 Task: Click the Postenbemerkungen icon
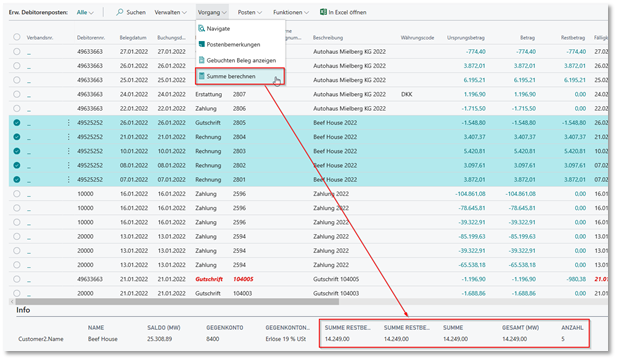point(201,44)
